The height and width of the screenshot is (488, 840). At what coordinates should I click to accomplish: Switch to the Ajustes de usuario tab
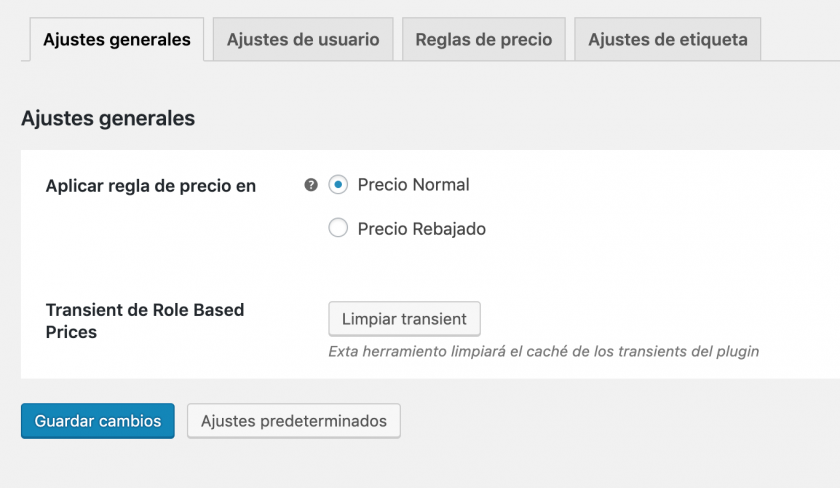pos(303,40)
